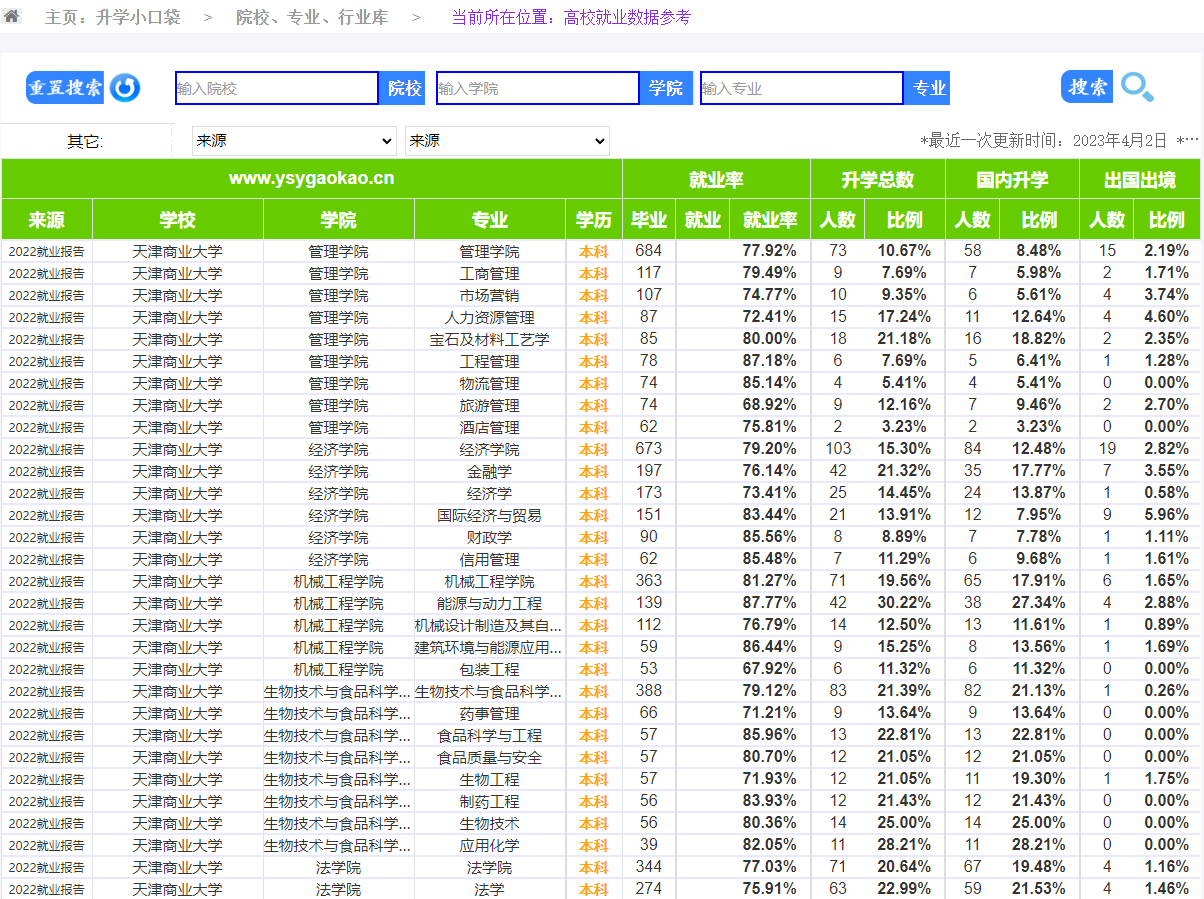Viewport: 1204px width, 899px height.
Task: Click the 院校 filter button
Action: click(404, 88)
